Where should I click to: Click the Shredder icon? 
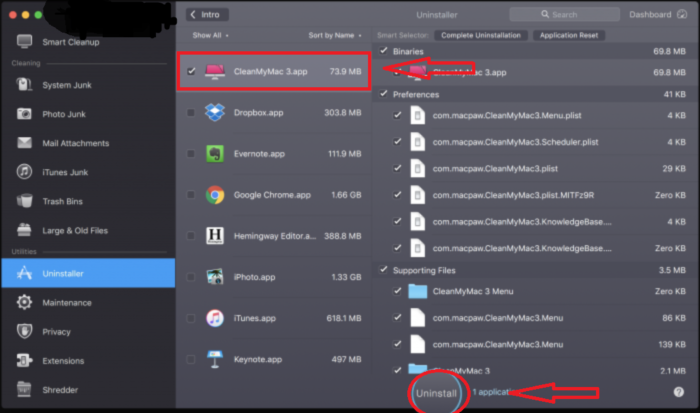tap(24, 389)
